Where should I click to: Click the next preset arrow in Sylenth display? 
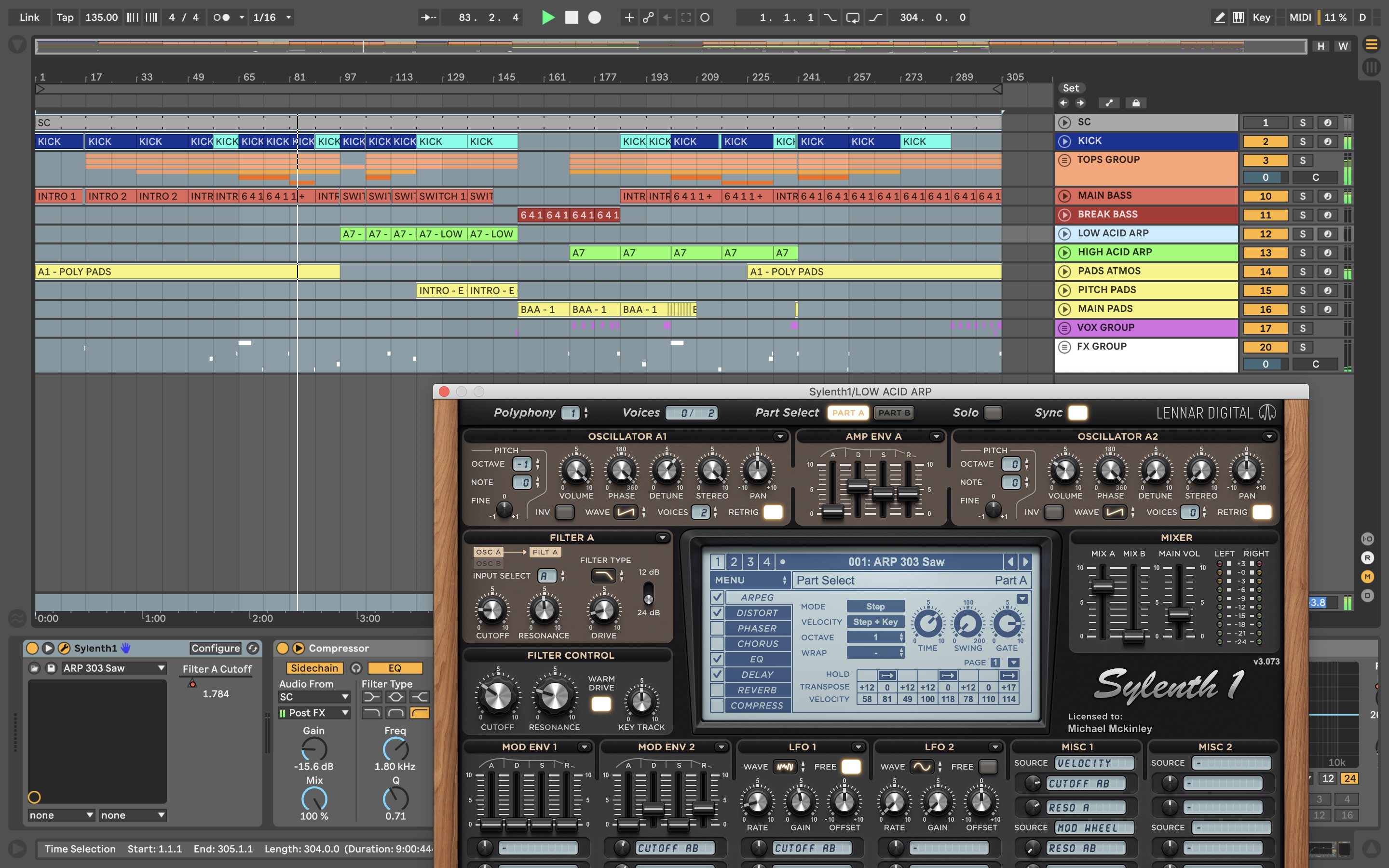(1026, 561)
